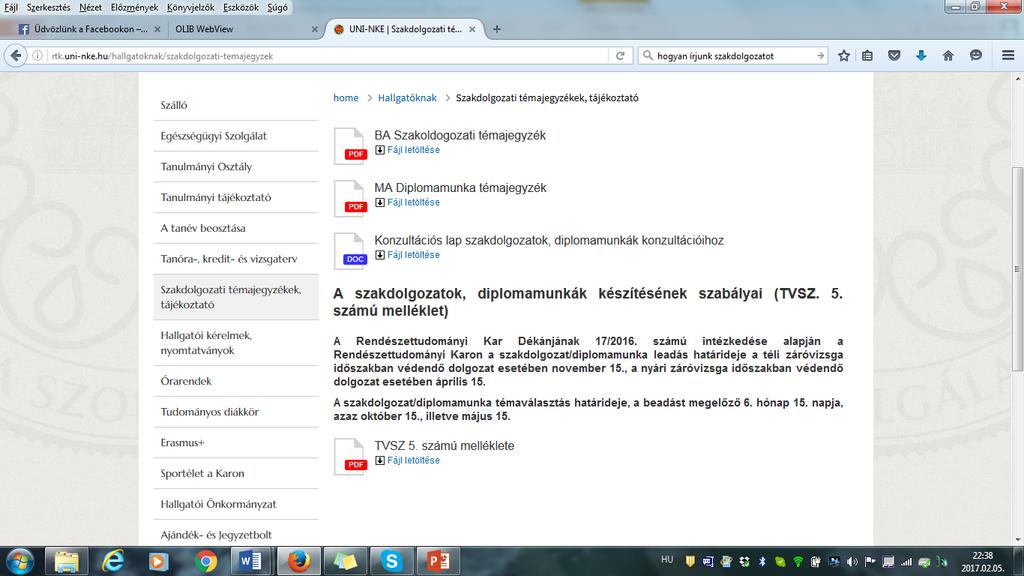Open the Windows Start button
The height and width of the screenshot is (576, 1024).
(20, 561)
